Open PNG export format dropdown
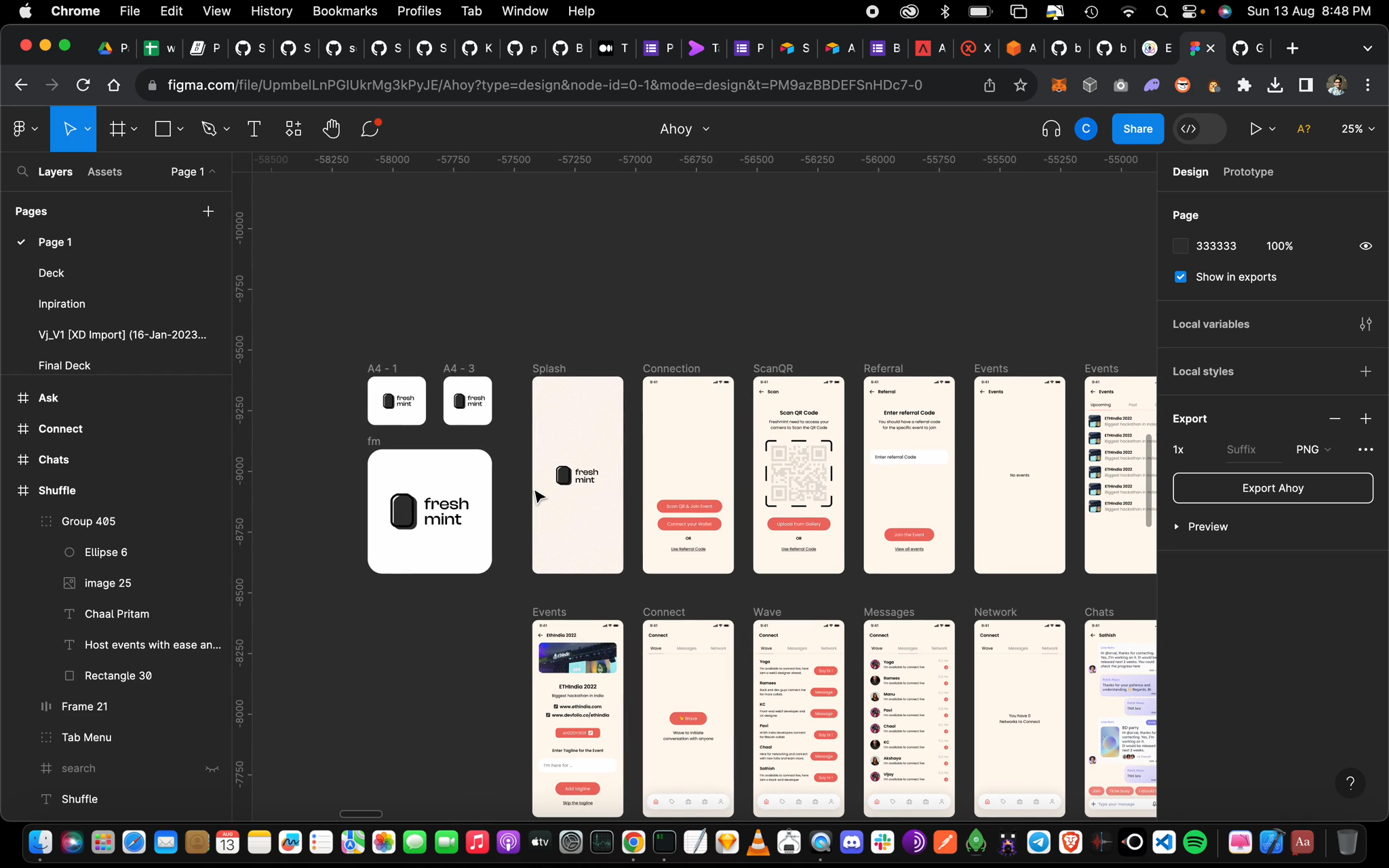 pos(1313,450)
